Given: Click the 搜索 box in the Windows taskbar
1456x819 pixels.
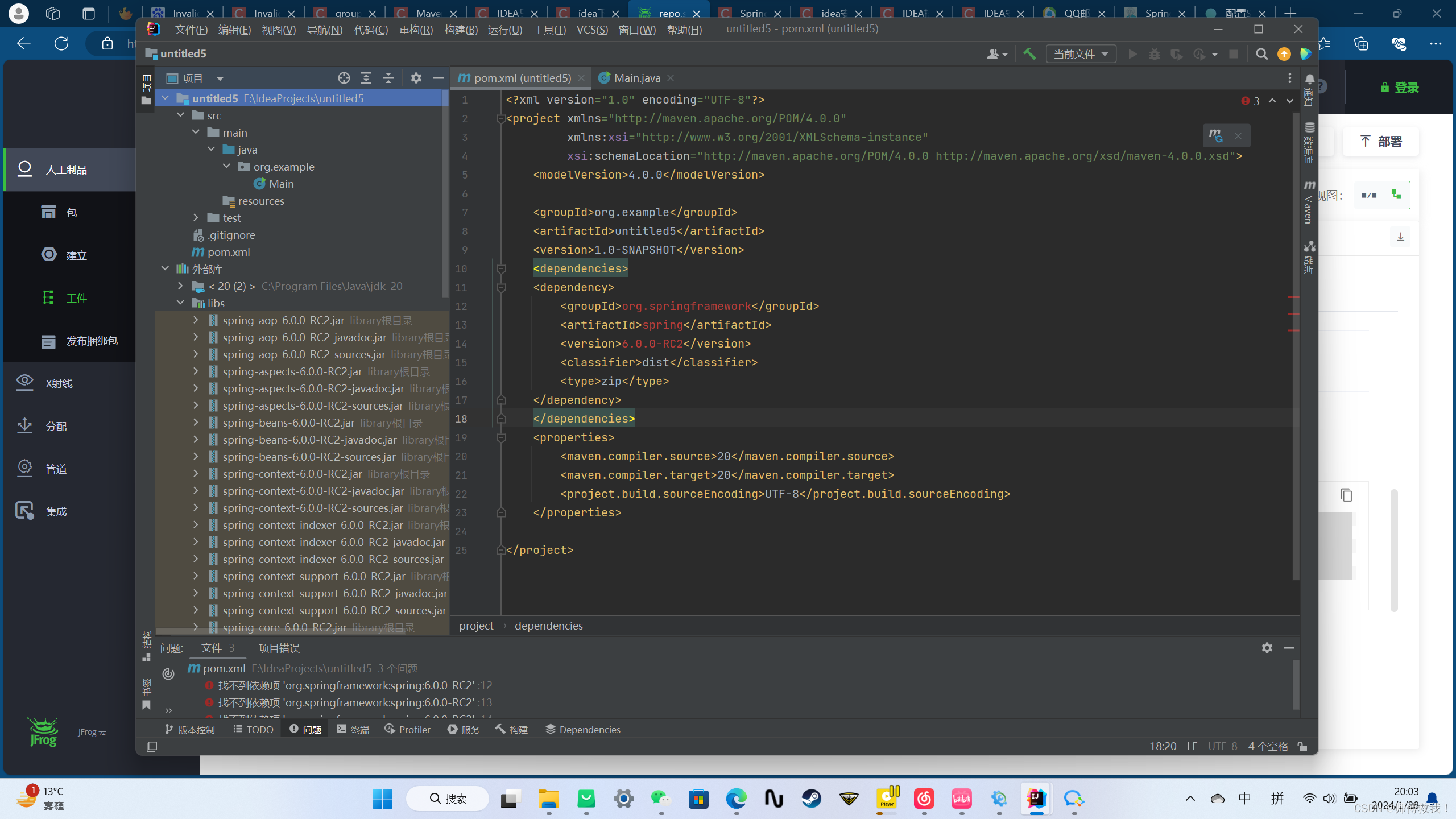Looking at the screenshot, I should point(447,799).
